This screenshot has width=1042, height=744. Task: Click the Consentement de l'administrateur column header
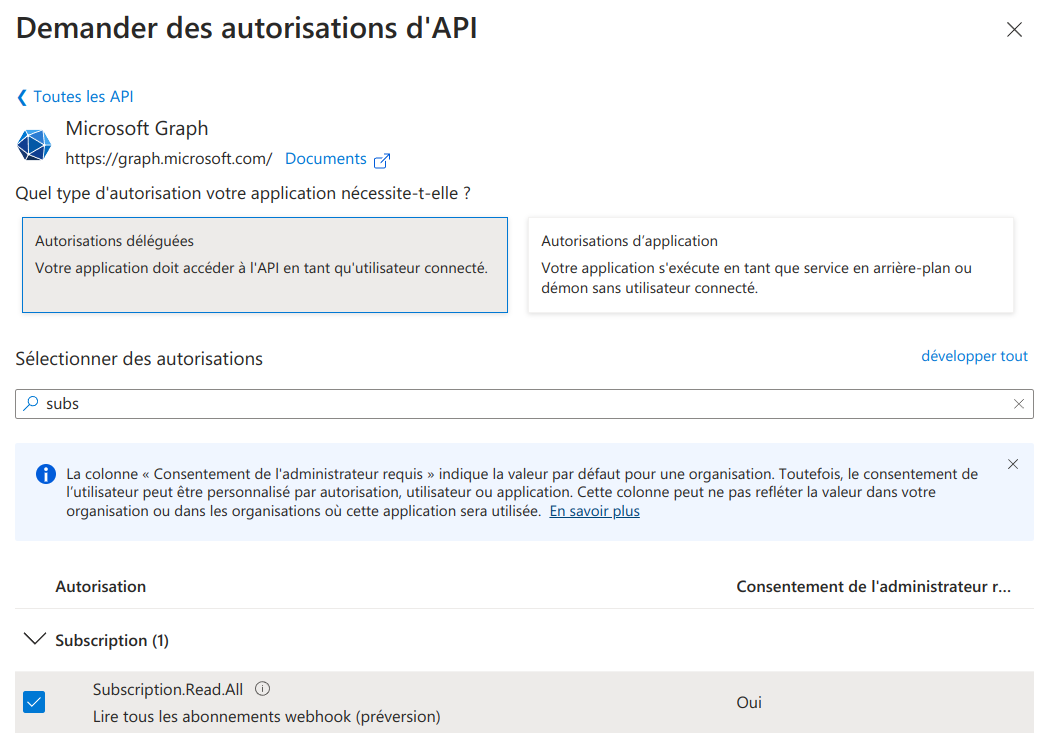(x=873, y=587)
